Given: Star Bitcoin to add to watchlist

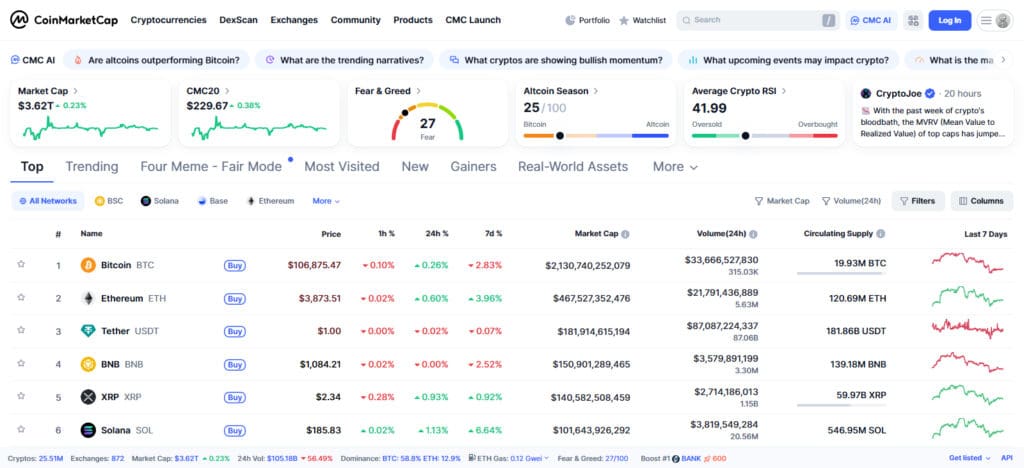Looking at the screenshot, I should click(21, 265).
